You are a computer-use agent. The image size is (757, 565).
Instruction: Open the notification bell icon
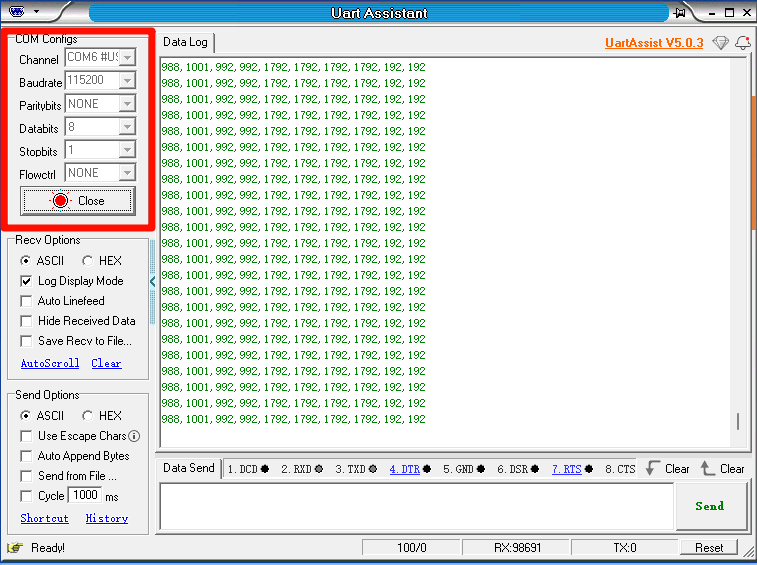743,42
